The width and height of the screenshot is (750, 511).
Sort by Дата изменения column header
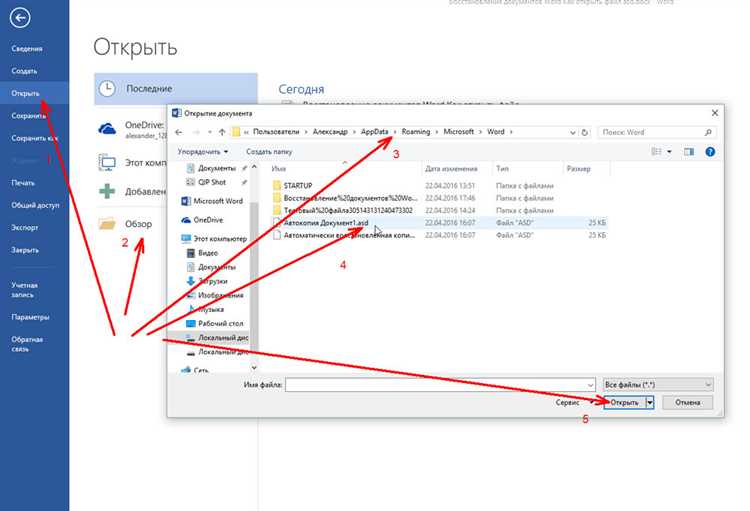point(451,169)
